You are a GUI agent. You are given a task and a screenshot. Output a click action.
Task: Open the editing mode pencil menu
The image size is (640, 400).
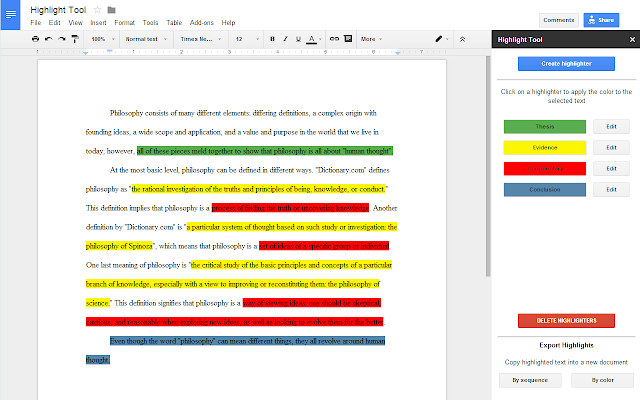click(442, 39)
